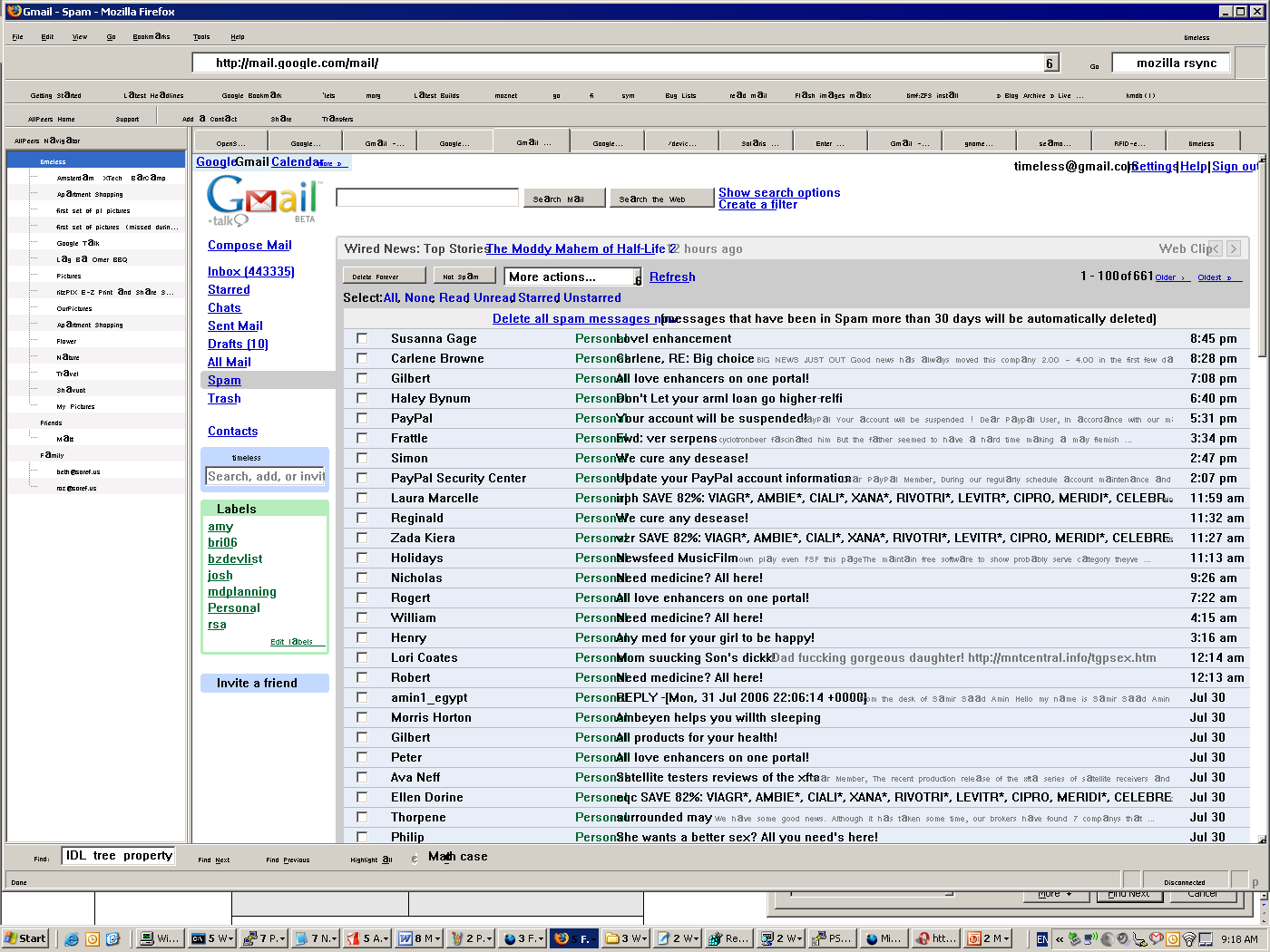
Task: Open the PowerPoint '2 M' taskbar group
Action: (988, 938)
